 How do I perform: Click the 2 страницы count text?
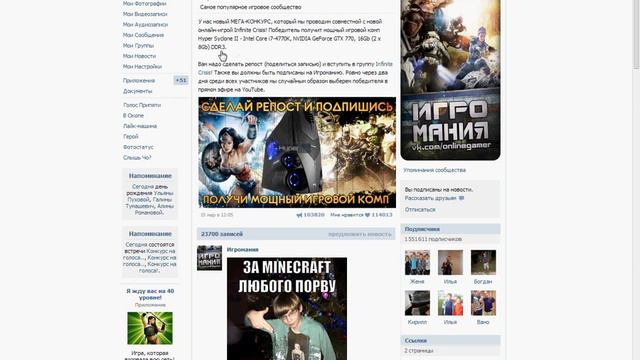coord(419,351)
